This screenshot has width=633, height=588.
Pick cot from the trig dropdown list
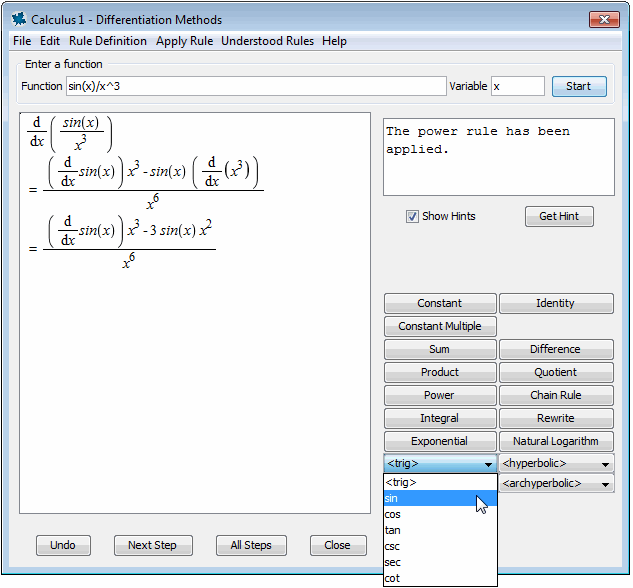(x=440, y=578)
